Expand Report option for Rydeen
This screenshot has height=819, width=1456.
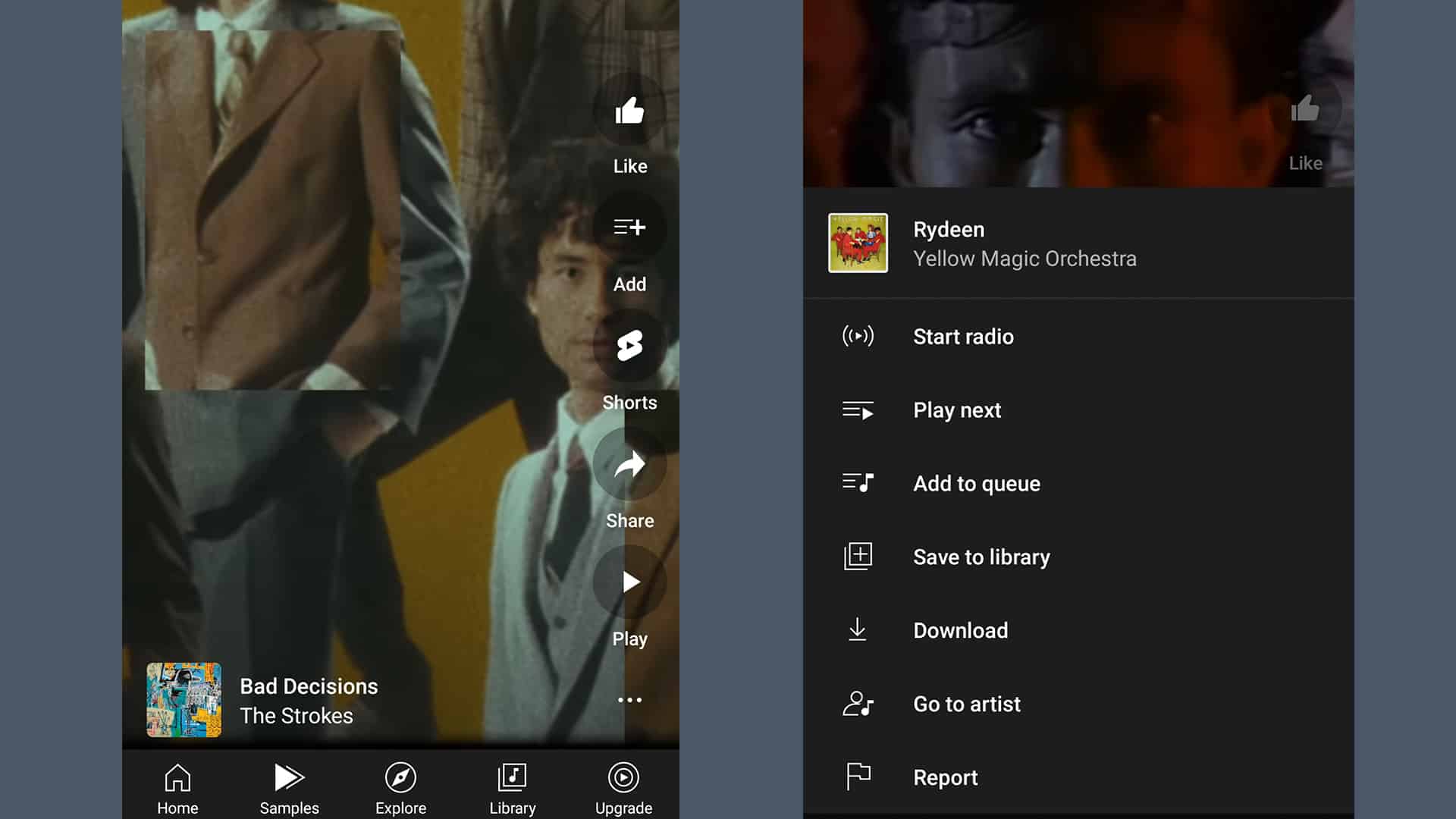(x=944, y=777)
